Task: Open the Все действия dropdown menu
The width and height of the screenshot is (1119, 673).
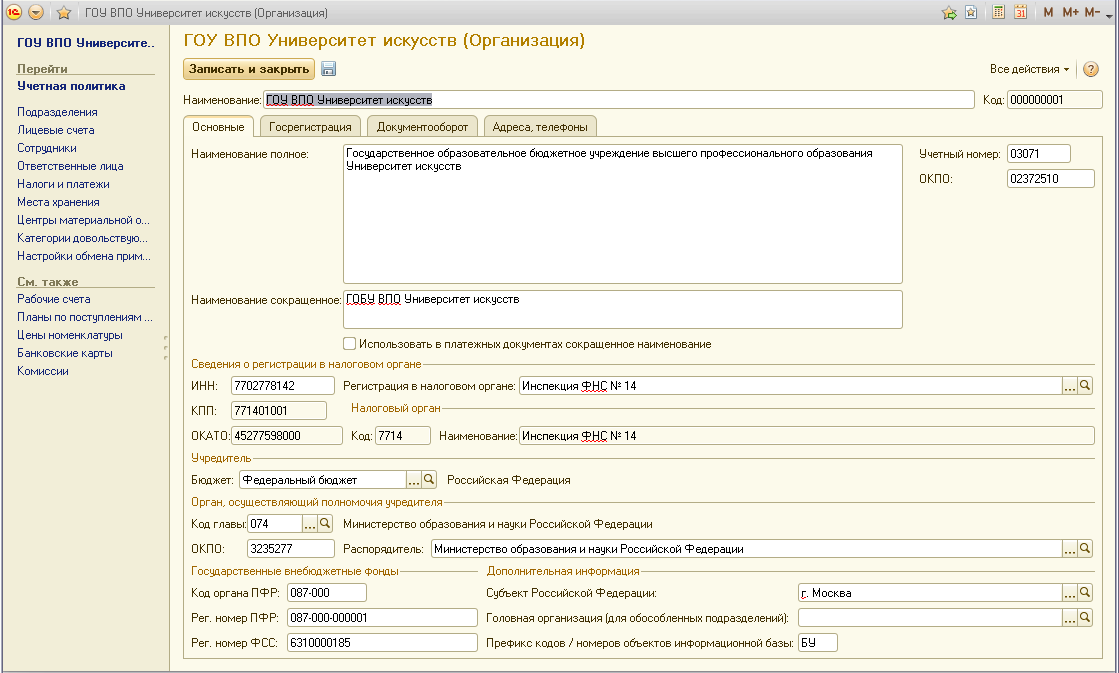Action: pyautogui.click(x=1029, y=69)
